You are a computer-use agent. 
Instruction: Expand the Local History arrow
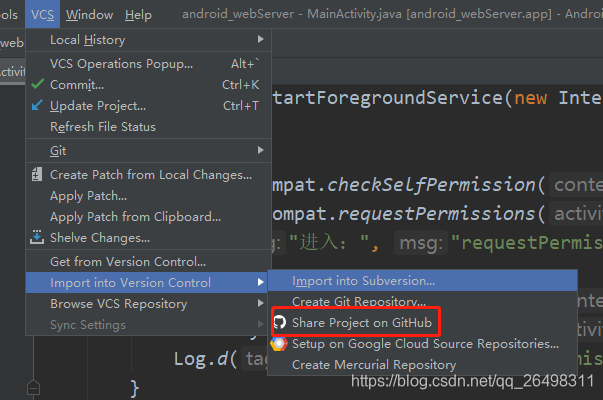tap(261, 39)
